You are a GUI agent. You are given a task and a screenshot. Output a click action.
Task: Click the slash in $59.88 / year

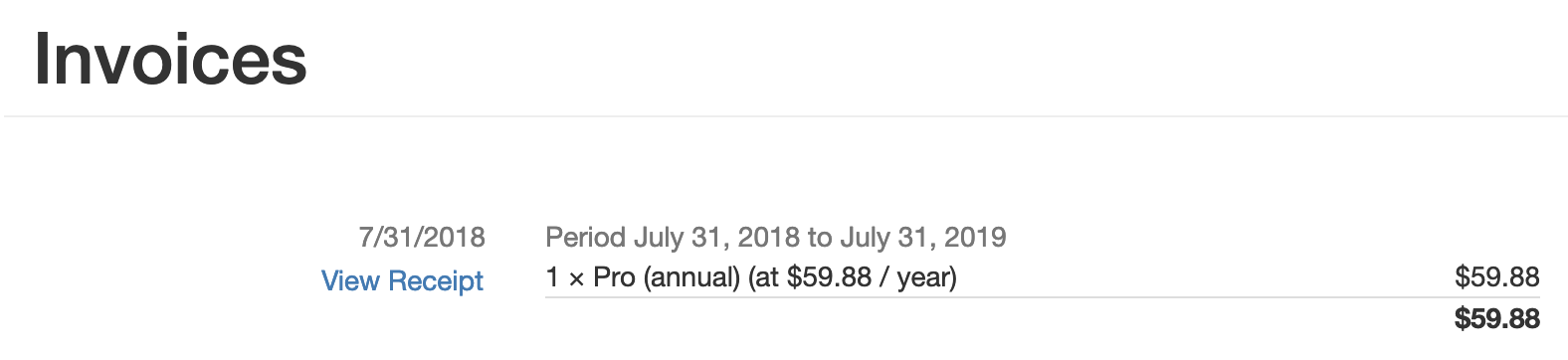[x=884, y=277]
